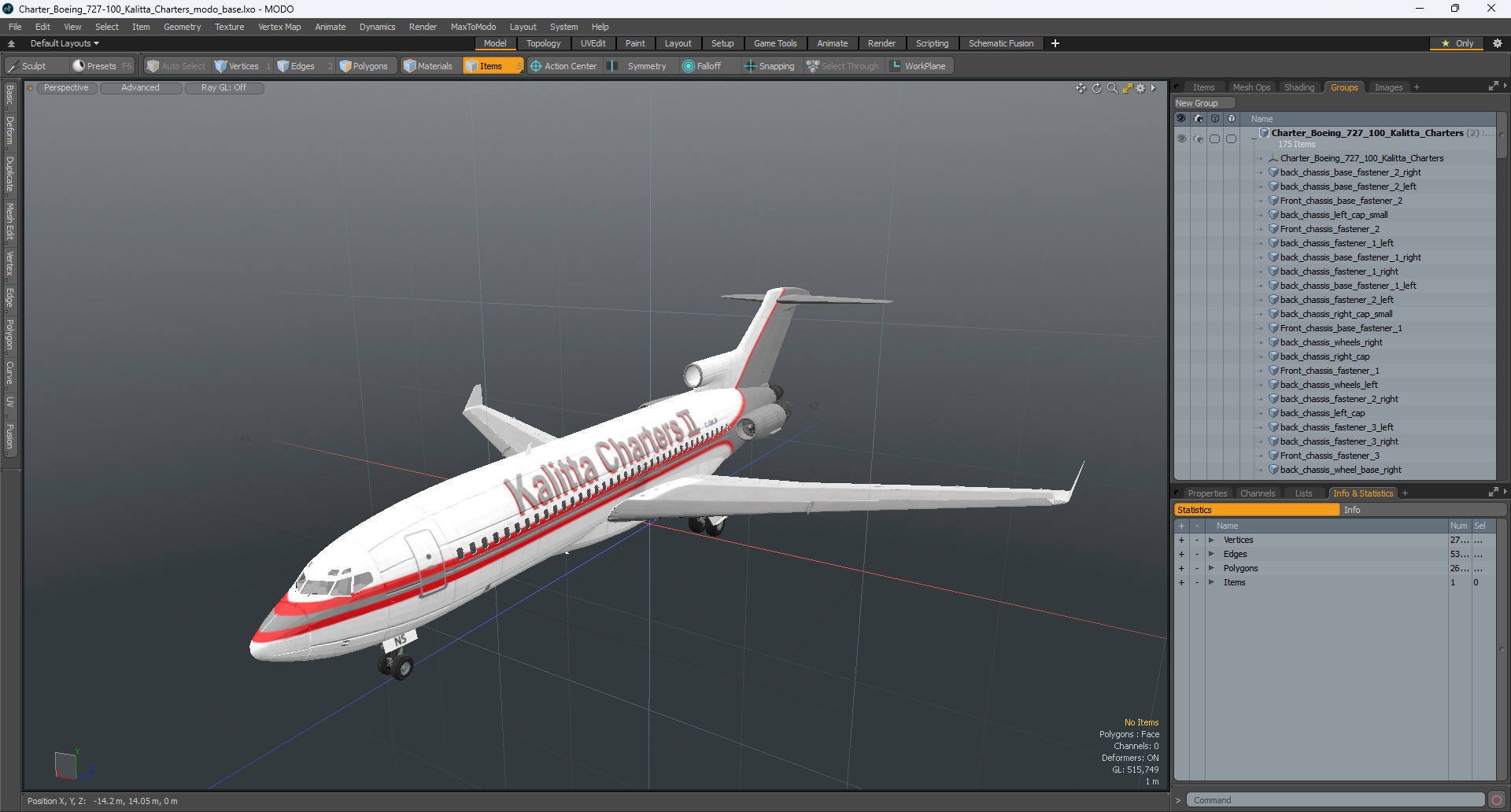Screen dimensions: 1511x812
Task: Click the plus tab next to Images
Action: (1417, 87)
